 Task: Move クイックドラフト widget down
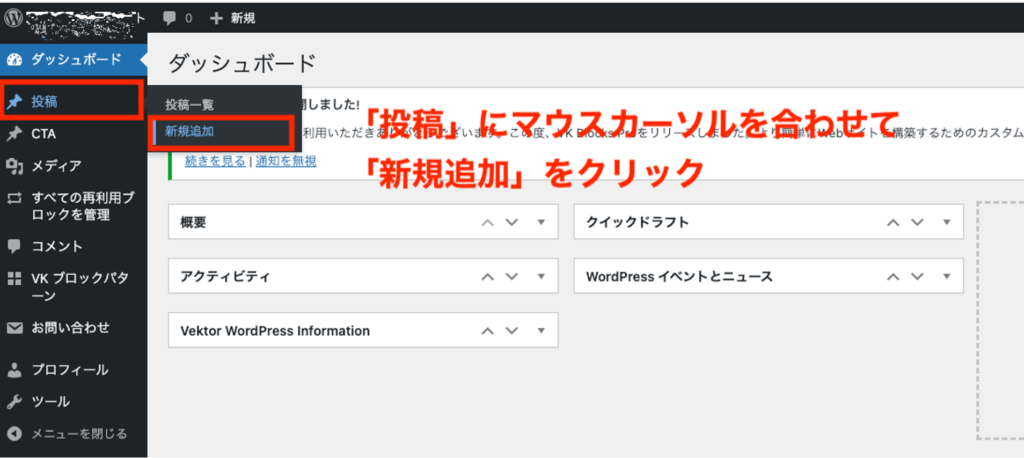918,222
